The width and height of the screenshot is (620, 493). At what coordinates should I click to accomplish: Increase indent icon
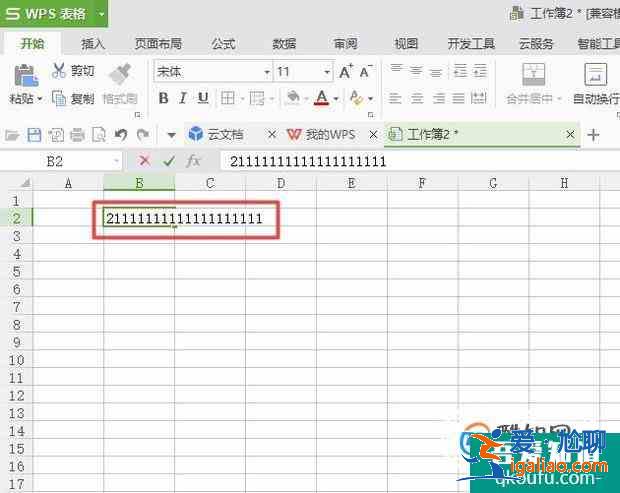(x=480, y=71)
